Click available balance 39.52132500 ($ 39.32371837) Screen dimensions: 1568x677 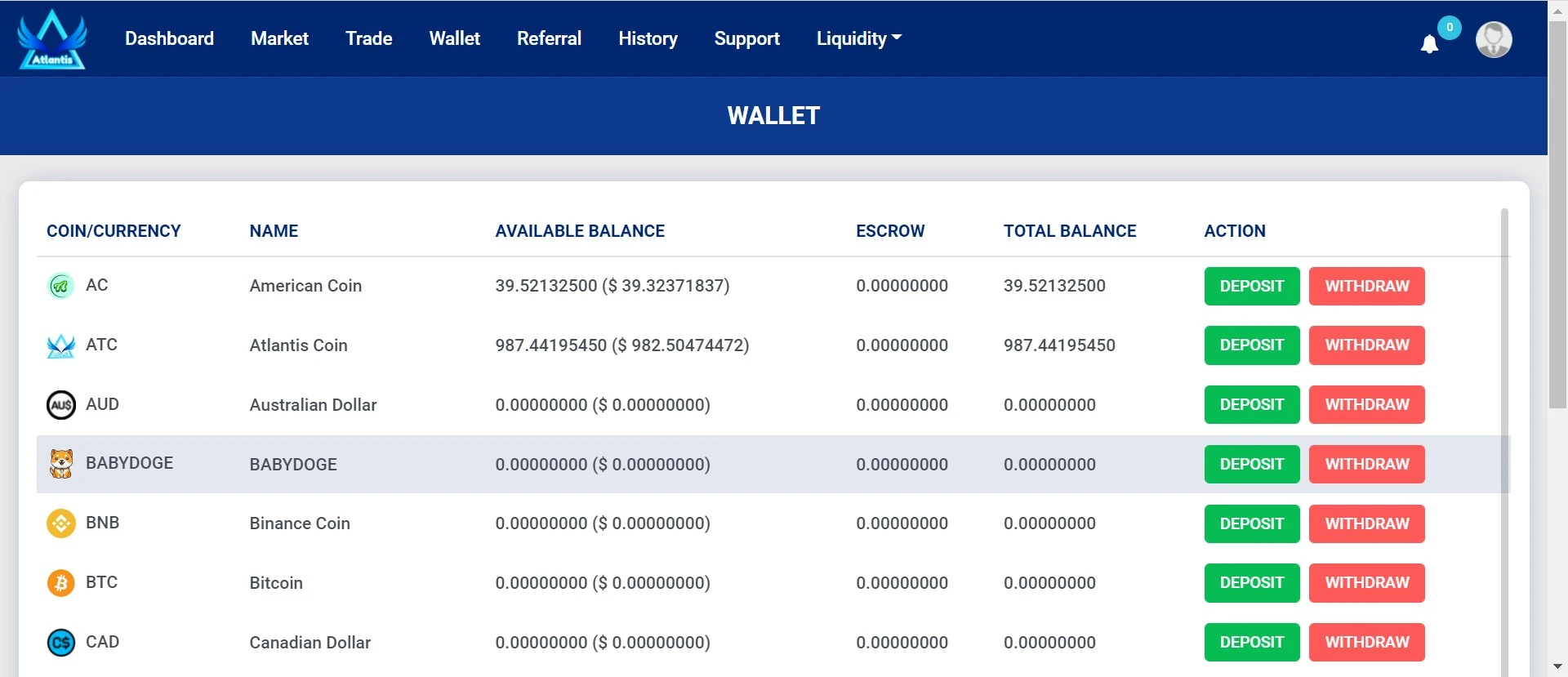pyautogui.click(x=612, y=286)
